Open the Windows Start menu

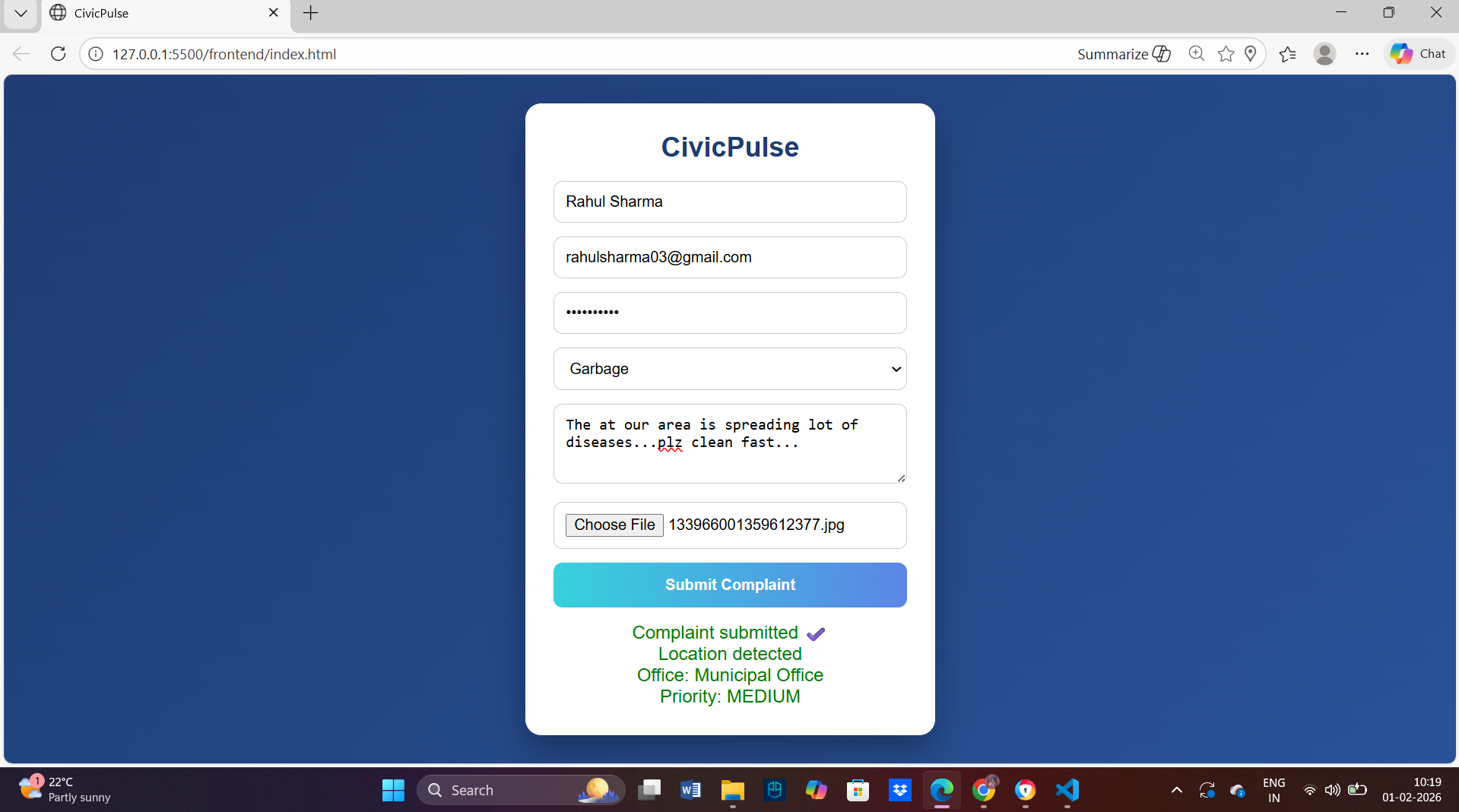(392, 790)
